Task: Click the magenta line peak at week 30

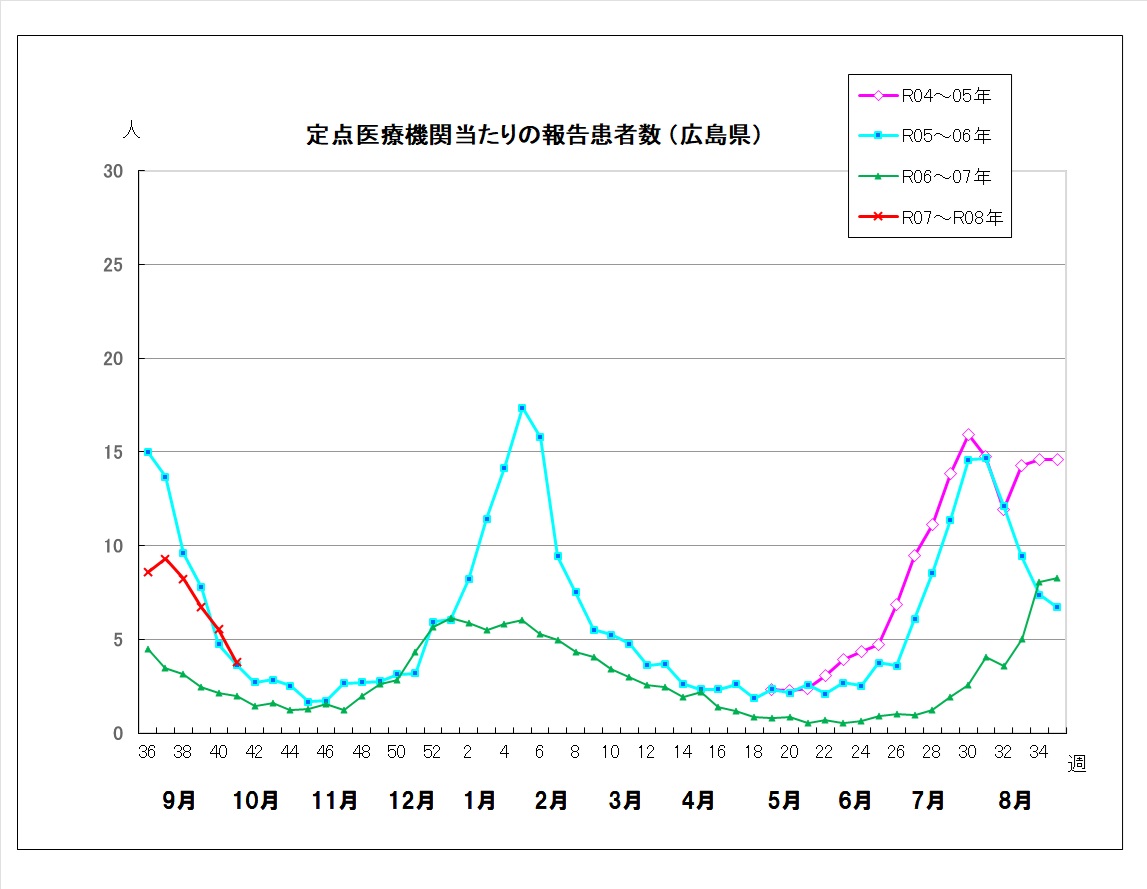Action: click(x=968, y=435)
